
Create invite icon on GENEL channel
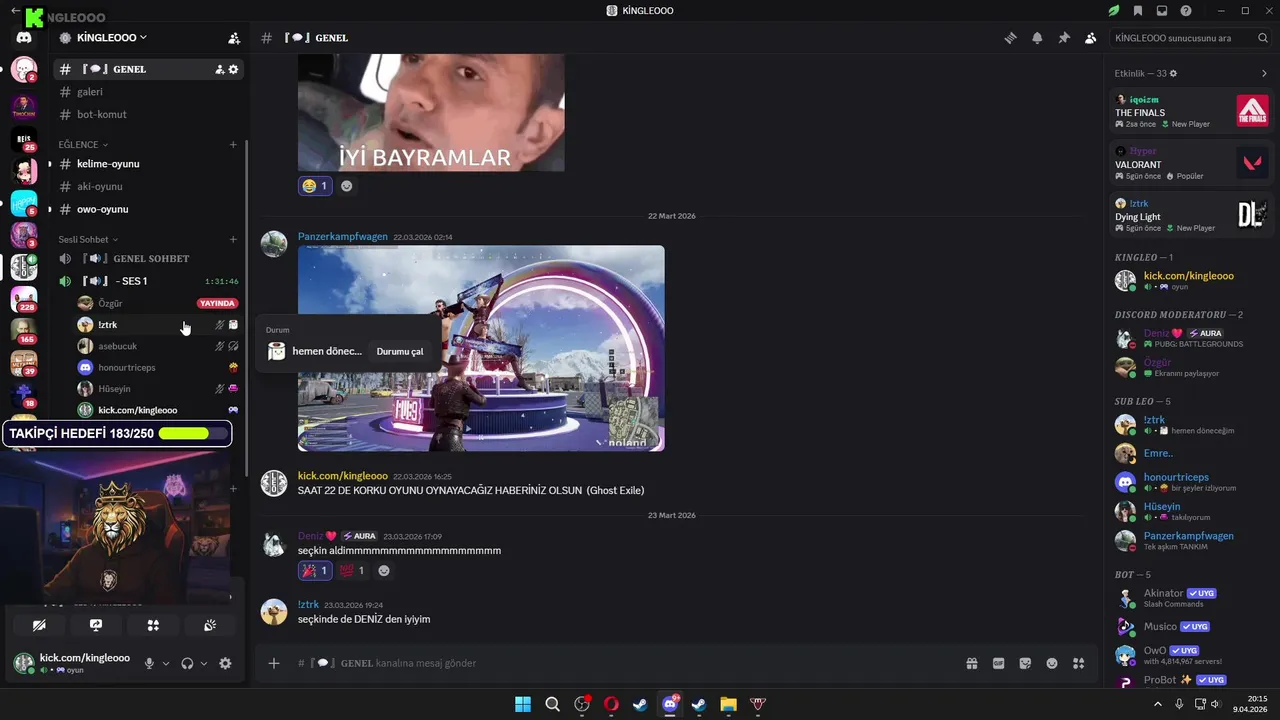pyautogui.click(x=219, y=69)
